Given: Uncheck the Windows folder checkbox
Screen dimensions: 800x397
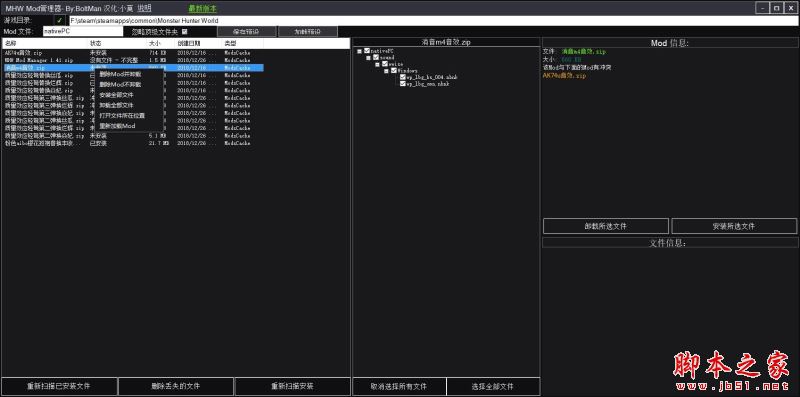Looking at the screenshot, I should pos(393,70).
